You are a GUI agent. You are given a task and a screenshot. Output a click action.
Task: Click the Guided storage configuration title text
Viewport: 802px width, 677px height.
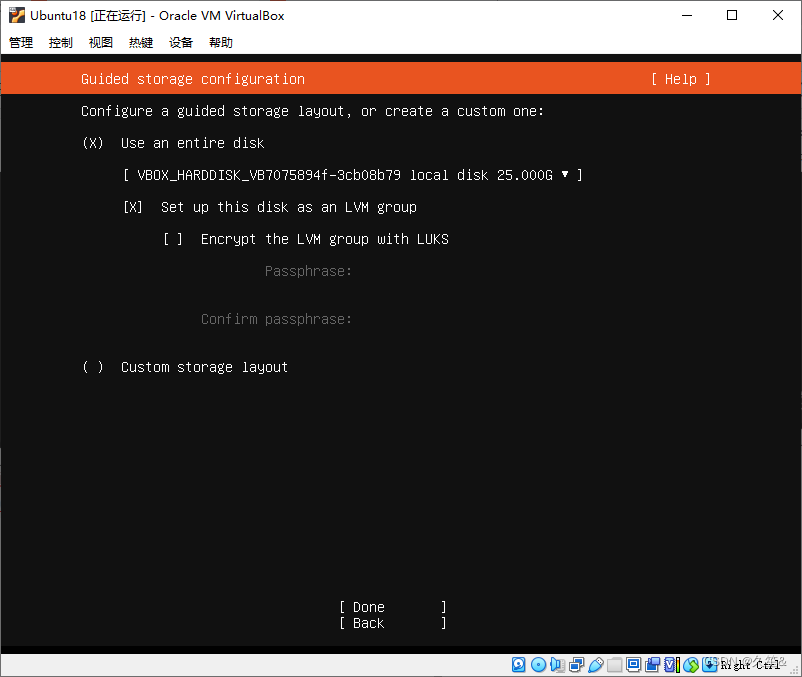click(193, 79)
